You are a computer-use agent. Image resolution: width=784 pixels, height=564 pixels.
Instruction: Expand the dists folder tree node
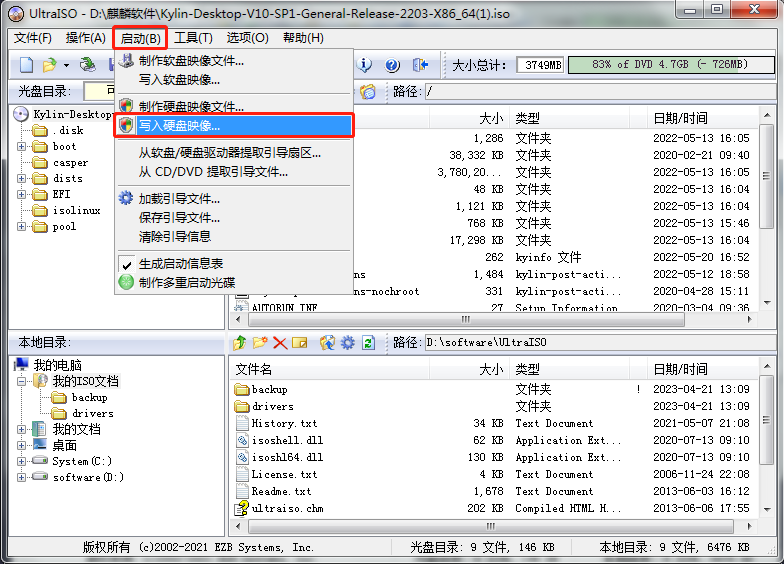point(22,178)
